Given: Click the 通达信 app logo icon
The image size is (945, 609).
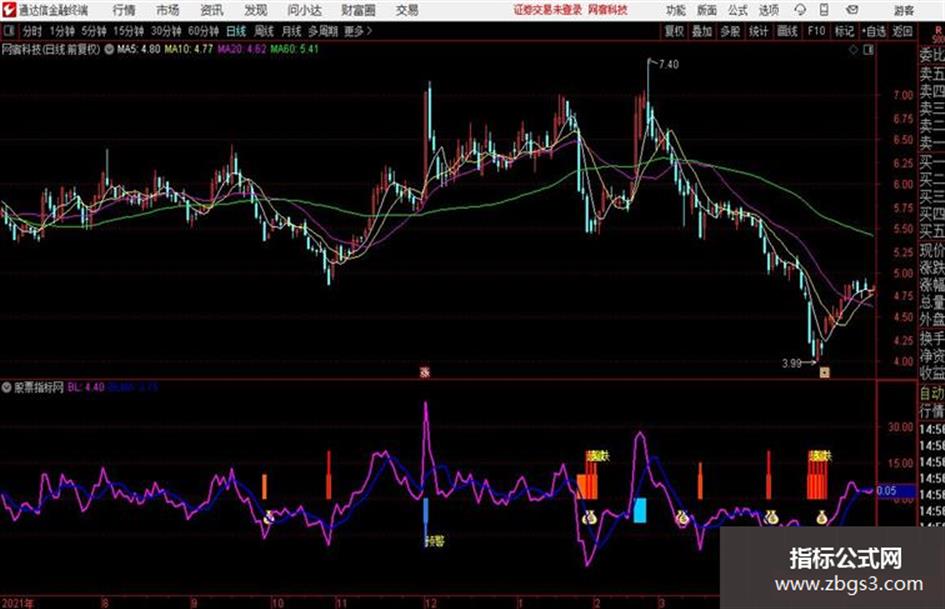Looking at the screenshot, I should [8, 10].
